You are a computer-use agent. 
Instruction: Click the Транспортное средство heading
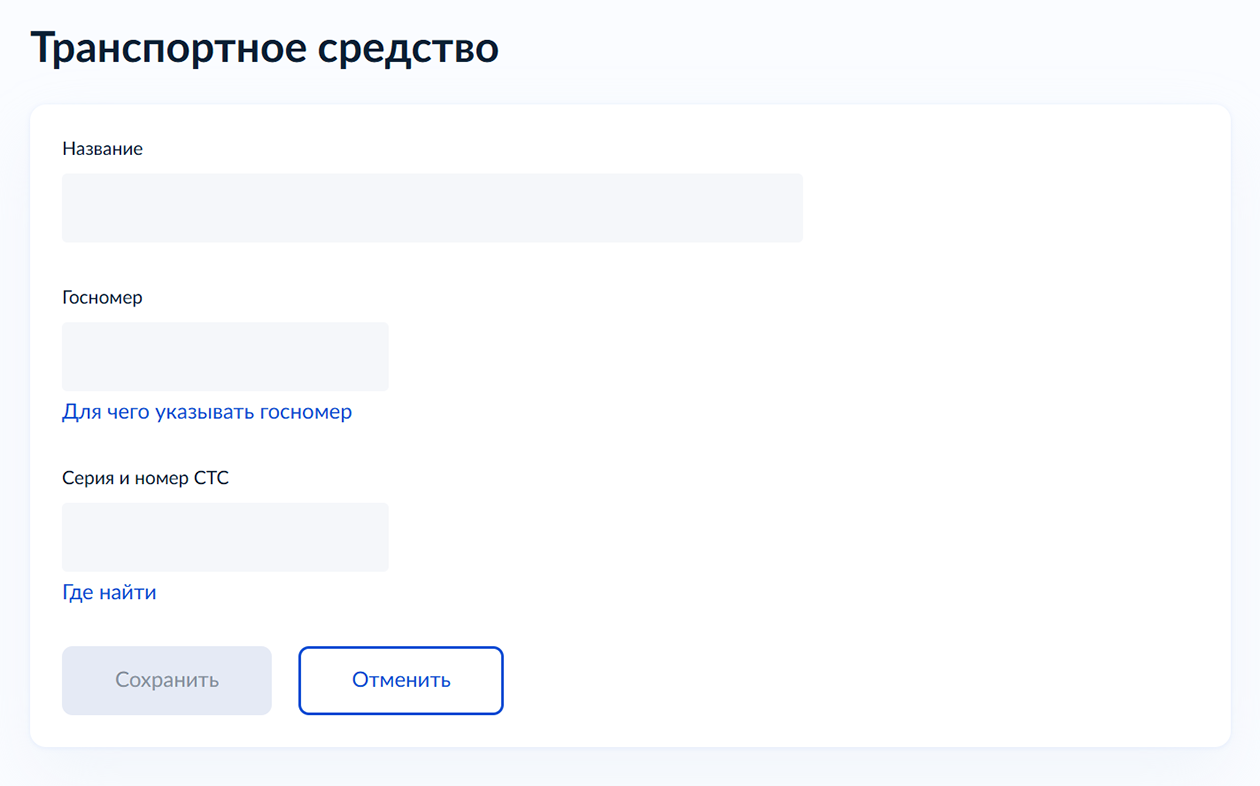pyautogui.click(x=265, y=46)
